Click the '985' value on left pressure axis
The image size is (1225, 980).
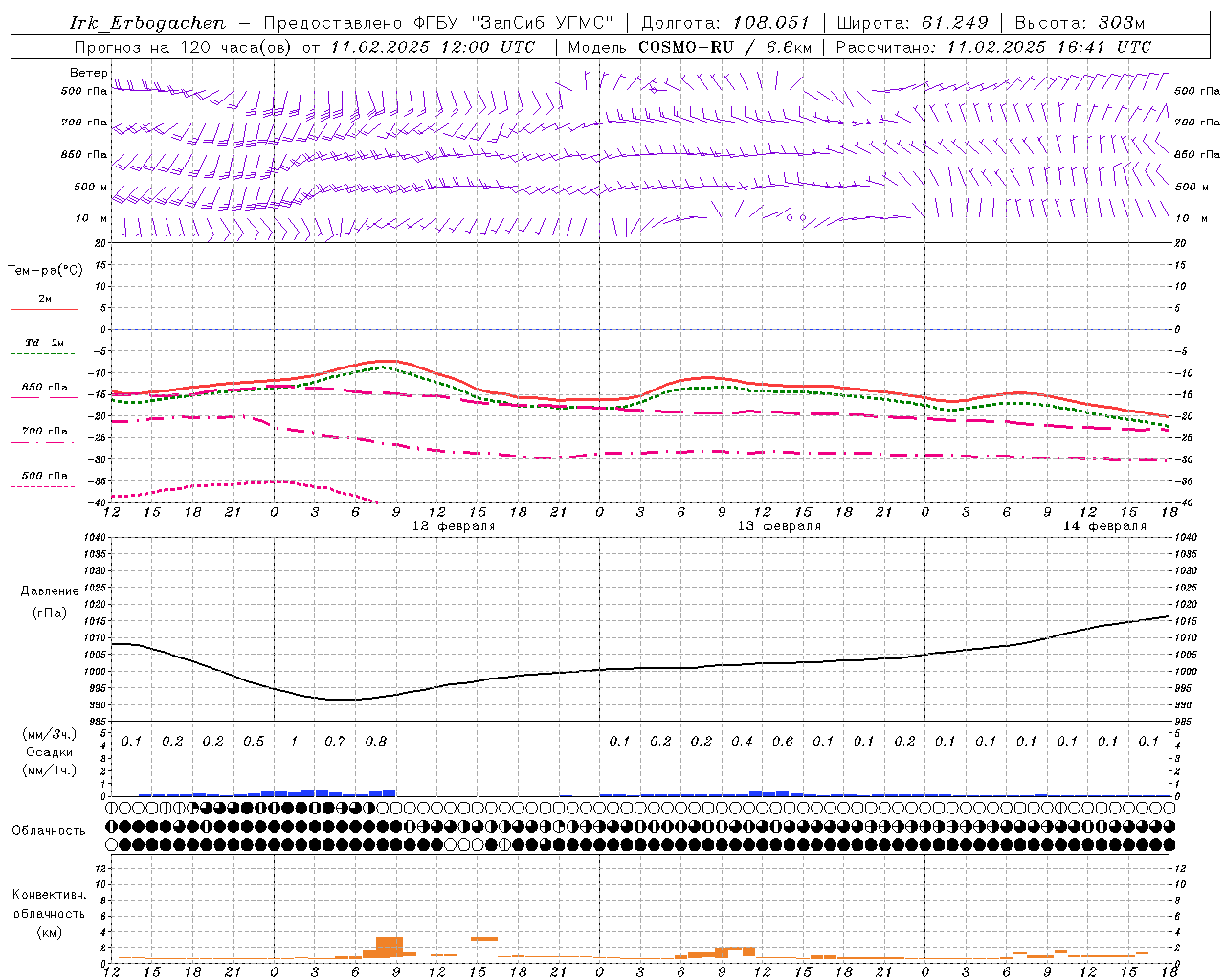(97, 722)
